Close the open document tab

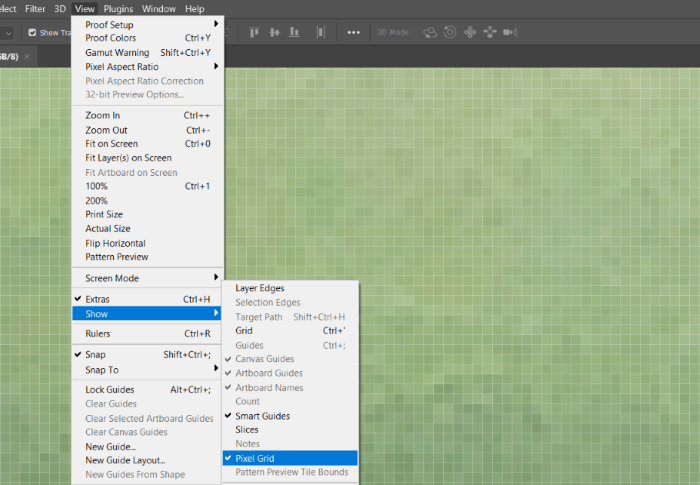[x=26, y=56]
